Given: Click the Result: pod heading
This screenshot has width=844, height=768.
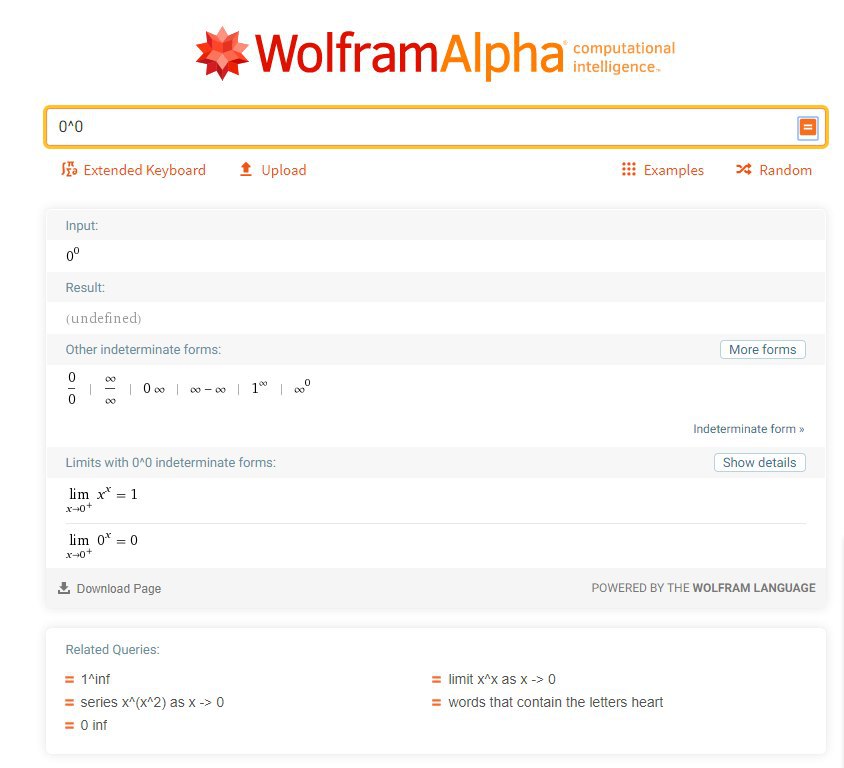Looking at the screenshot, I should (x=85, y=287).
